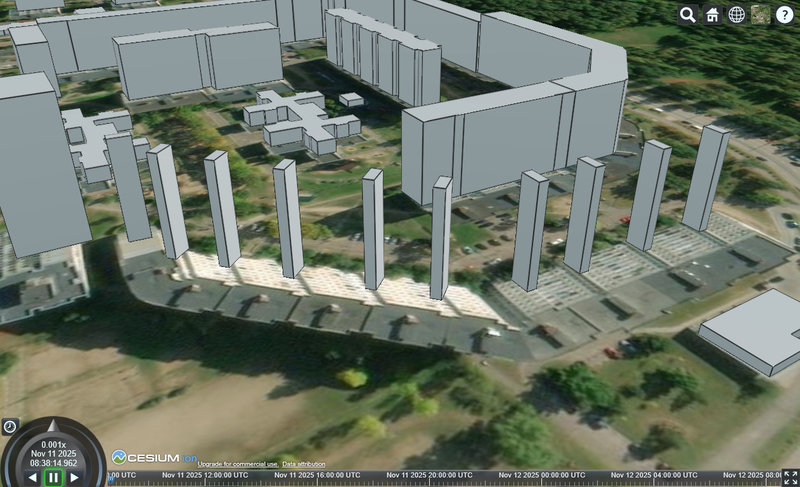
Task: Pause the animation clock
Action: 53,478
